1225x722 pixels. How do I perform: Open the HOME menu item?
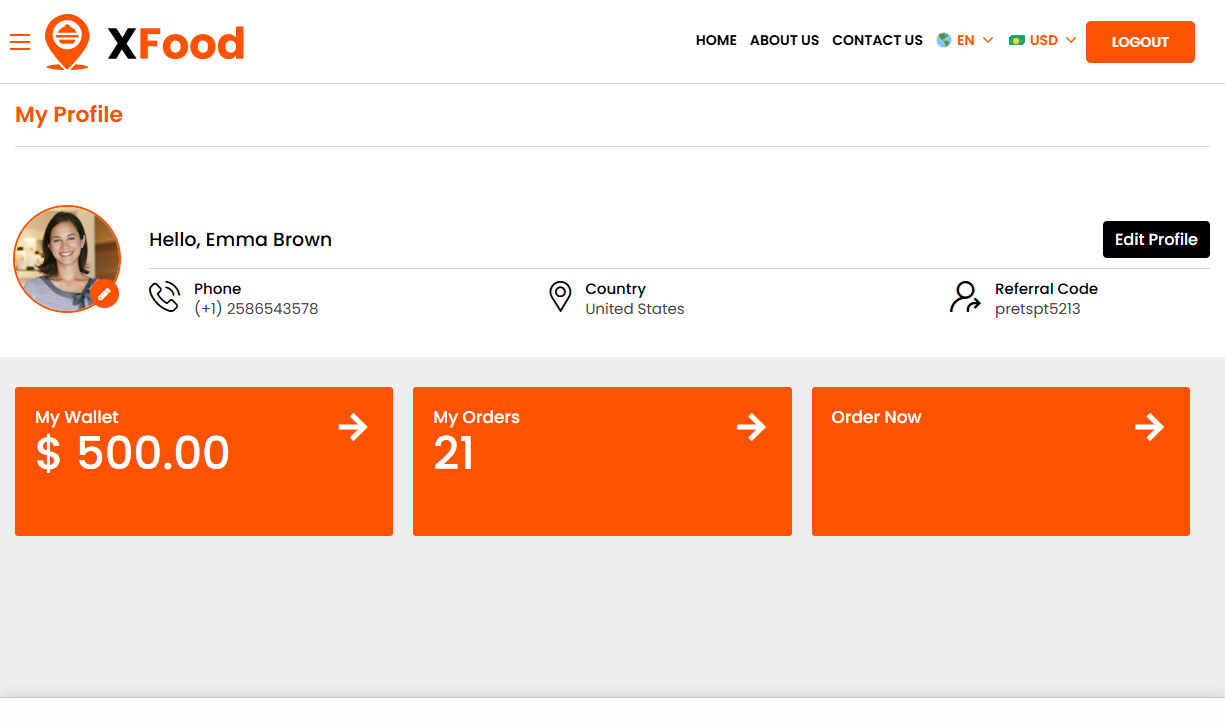(716, 41)
